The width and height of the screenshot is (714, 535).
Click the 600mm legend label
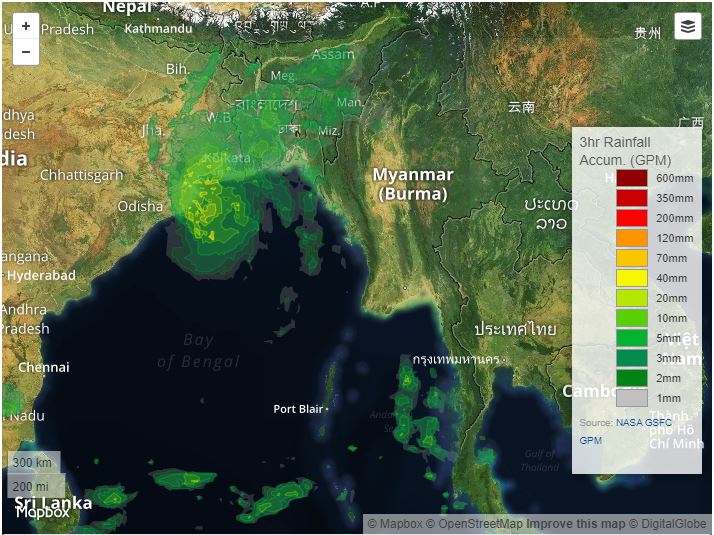coord(675,178)
